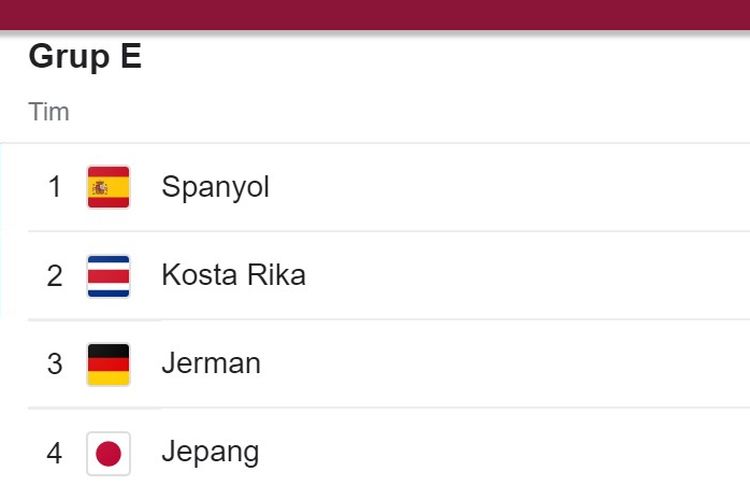The image size is (750, 500).
Task: Click the maroon header bar
Action: coord(375,15)
